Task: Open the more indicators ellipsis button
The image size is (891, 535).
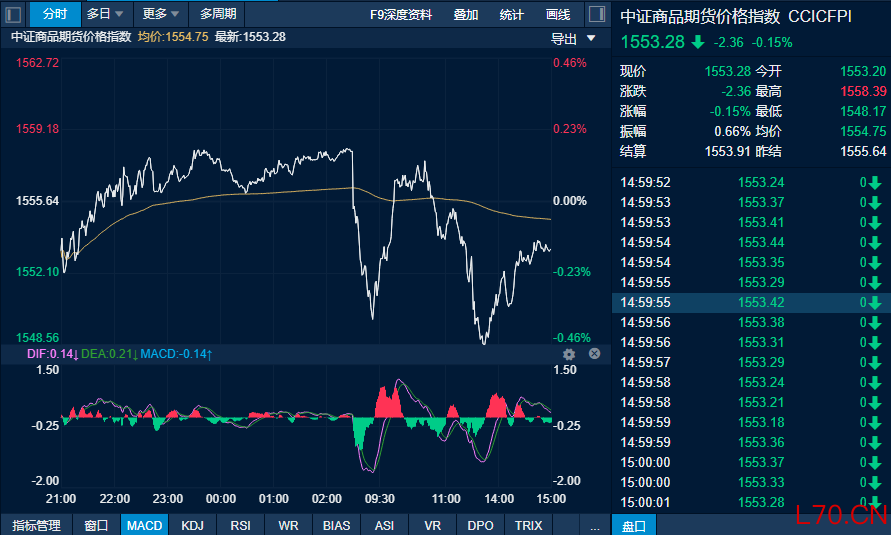Action: 594,526
